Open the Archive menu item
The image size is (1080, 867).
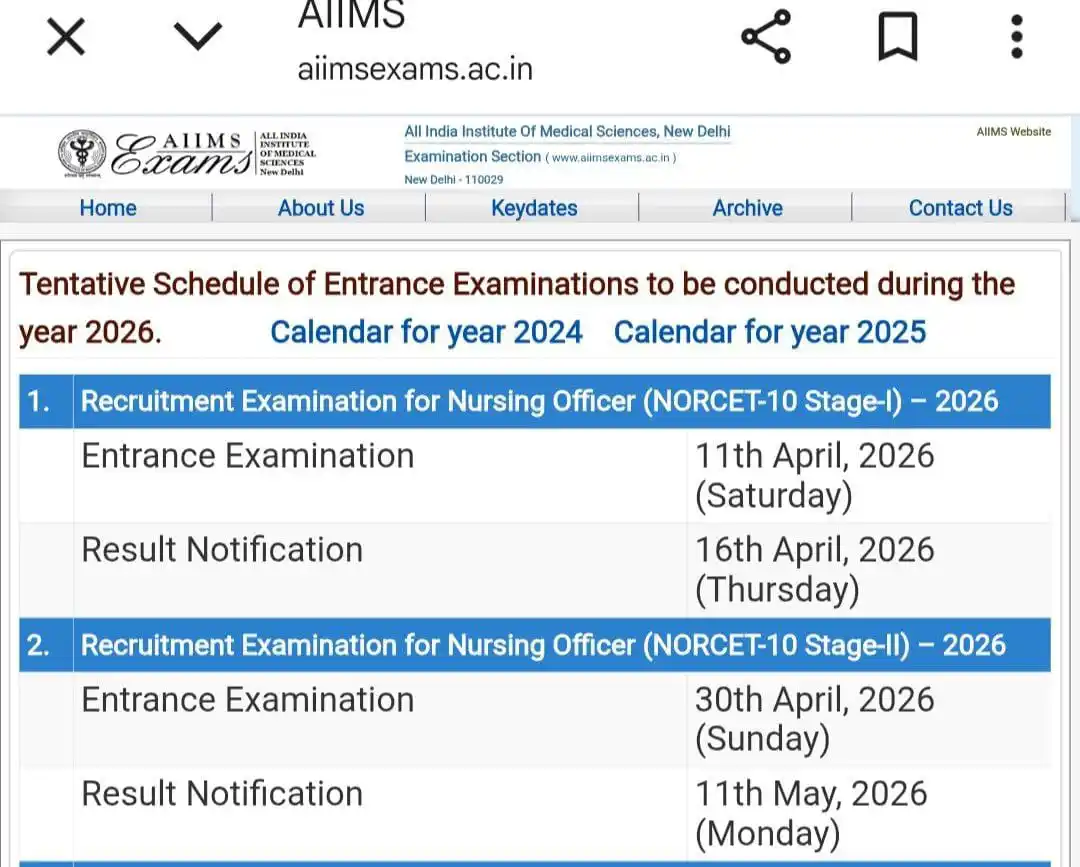tap(747, 208)
